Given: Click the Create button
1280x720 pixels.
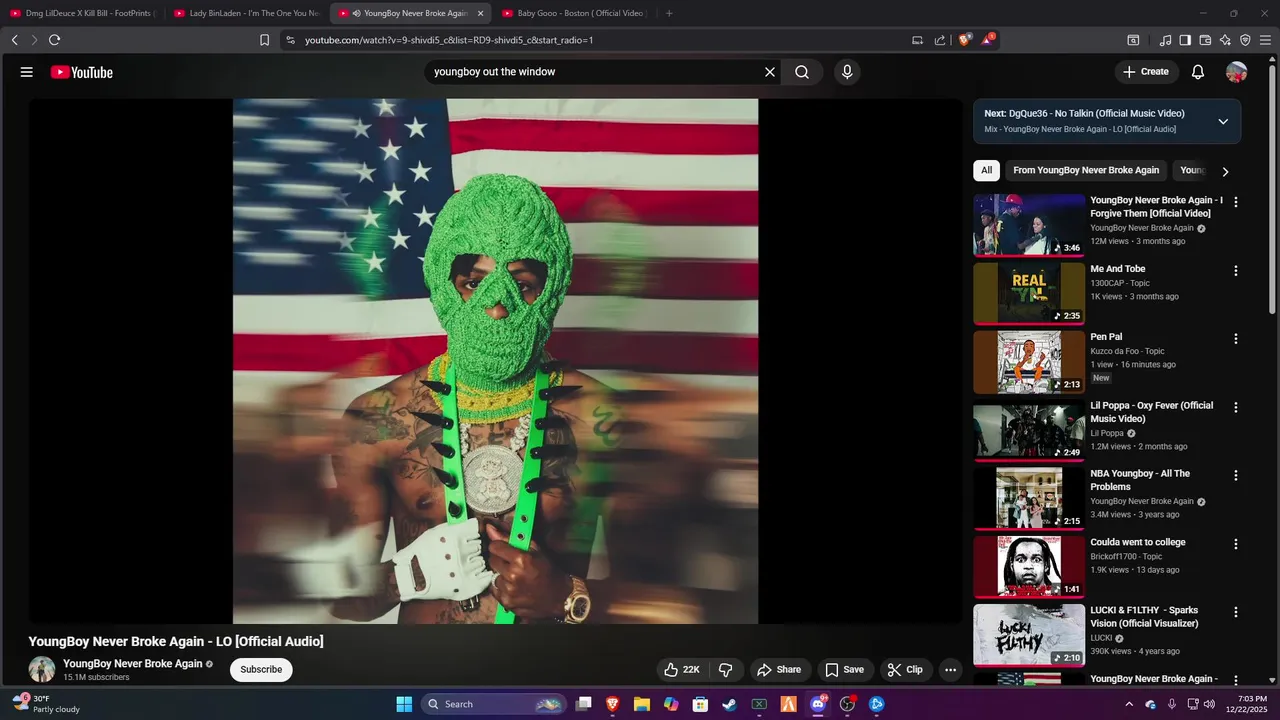Looking at the screenshot, I should (x=1145, y=72).
